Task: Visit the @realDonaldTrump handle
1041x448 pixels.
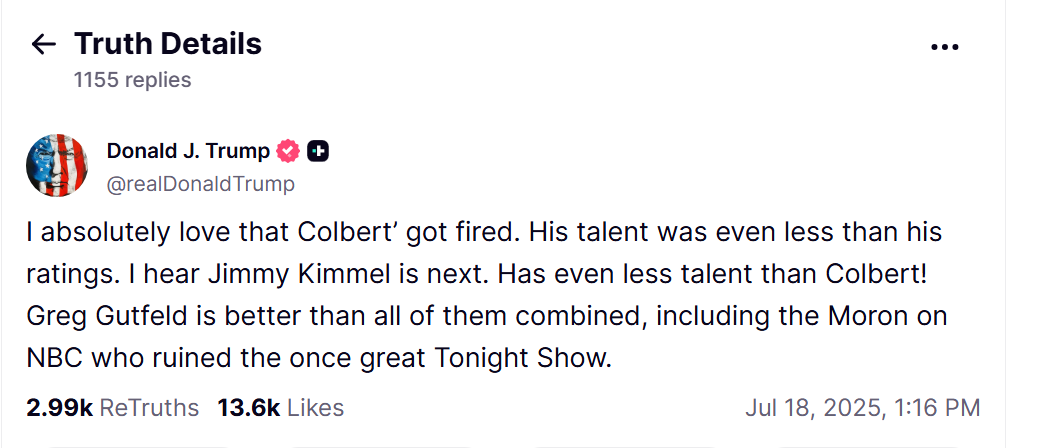Action: click(x=200, y=184)
